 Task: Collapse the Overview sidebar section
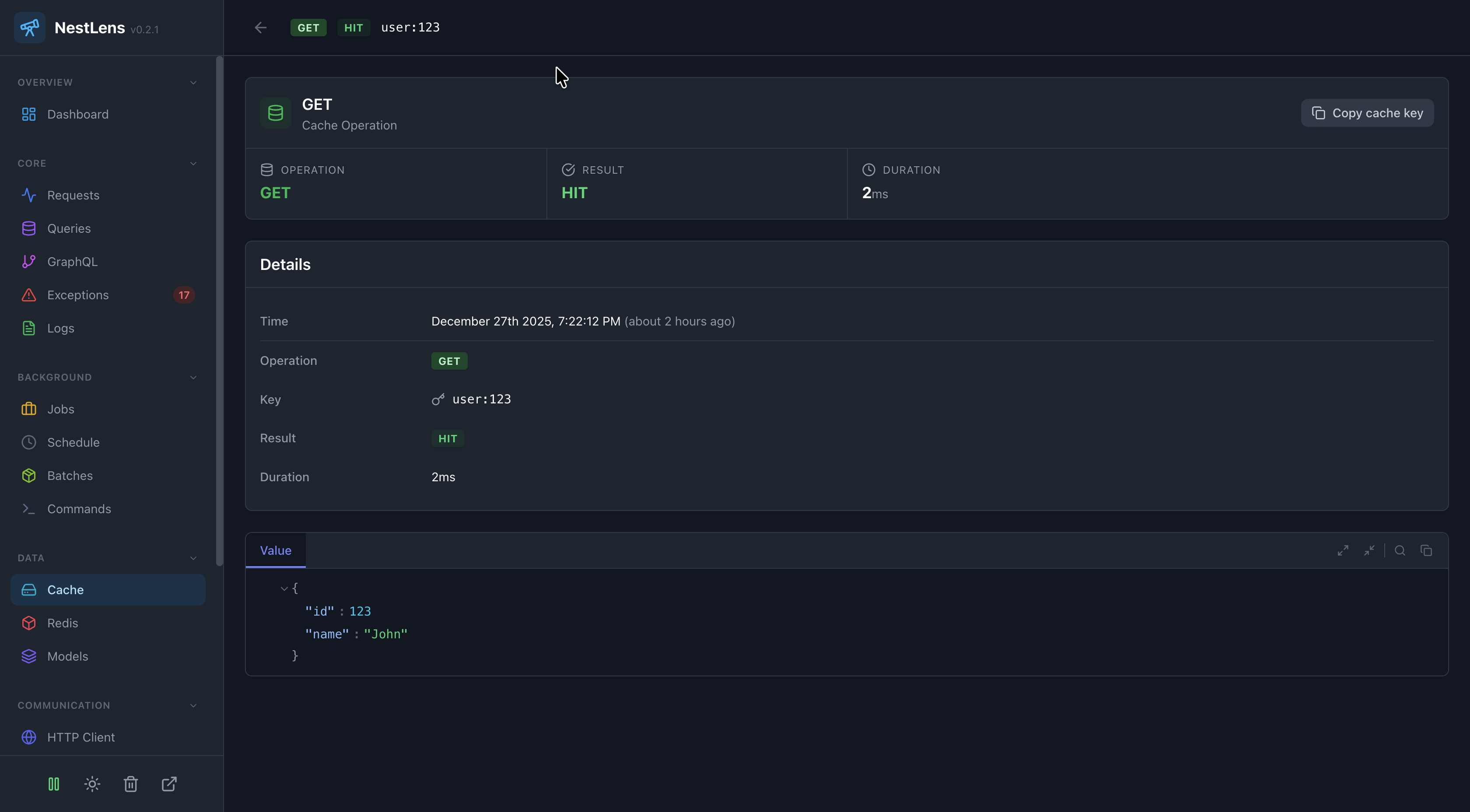coord(193,83)
